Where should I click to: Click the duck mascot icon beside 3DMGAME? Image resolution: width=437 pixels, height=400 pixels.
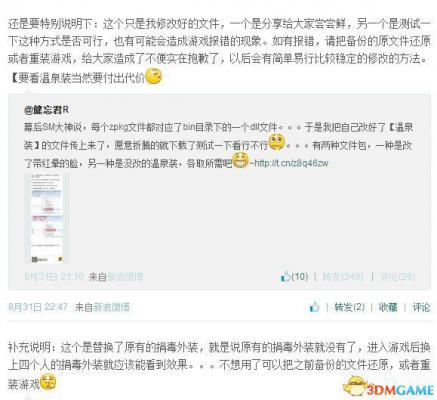(x=355, y=387)
